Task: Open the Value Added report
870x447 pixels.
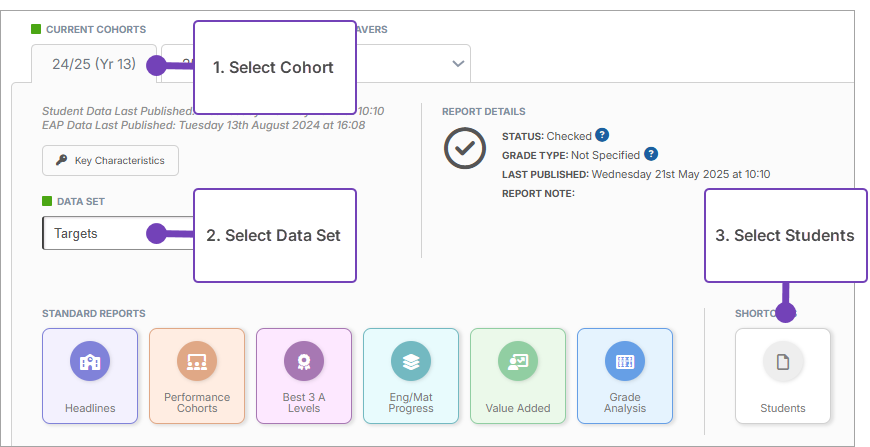Action: (x=518, y=376)
